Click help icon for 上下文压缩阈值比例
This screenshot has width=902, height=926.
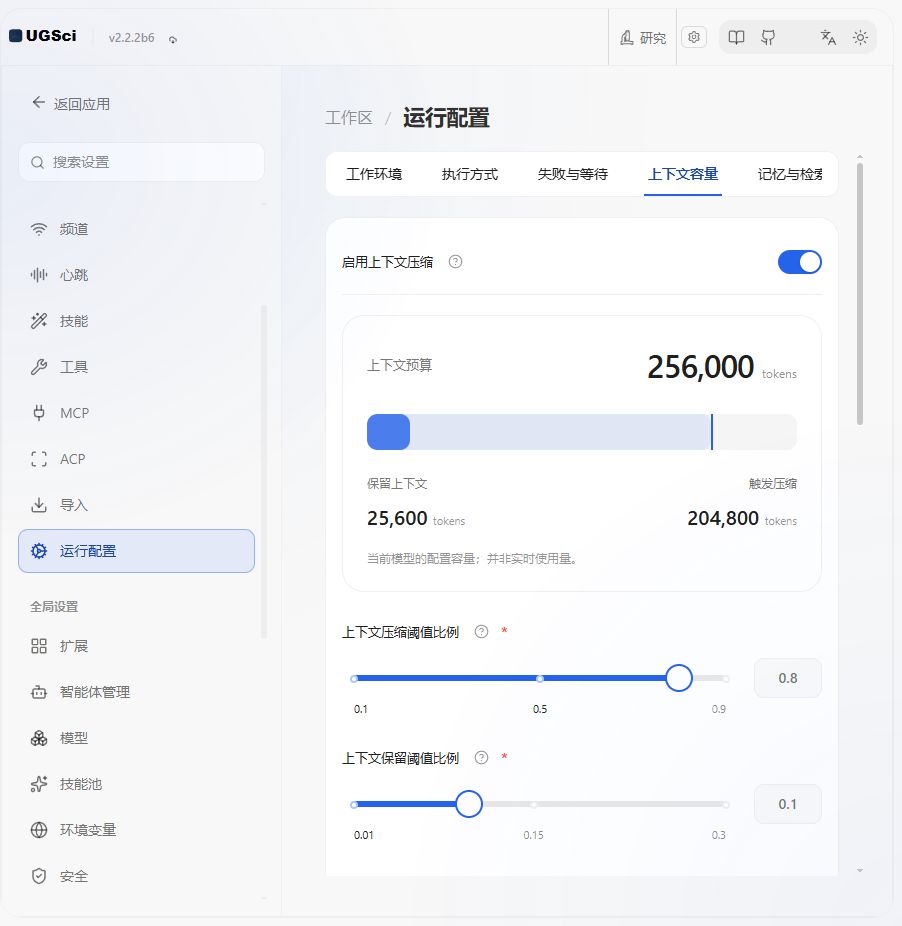(x=481, y=632)
